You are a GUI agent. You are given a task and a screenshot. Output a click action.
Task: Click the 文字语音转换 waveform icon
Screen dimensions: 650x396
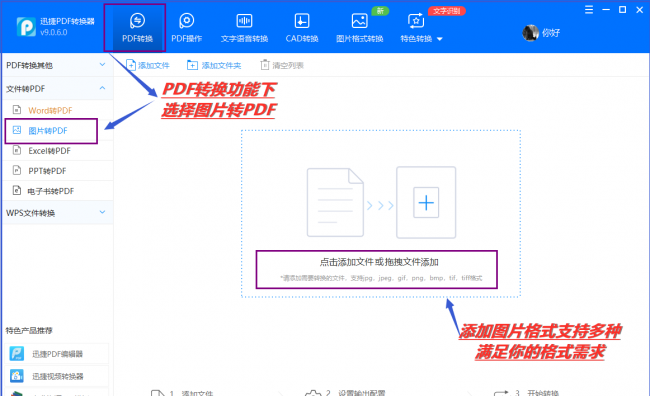pos(244,20)
